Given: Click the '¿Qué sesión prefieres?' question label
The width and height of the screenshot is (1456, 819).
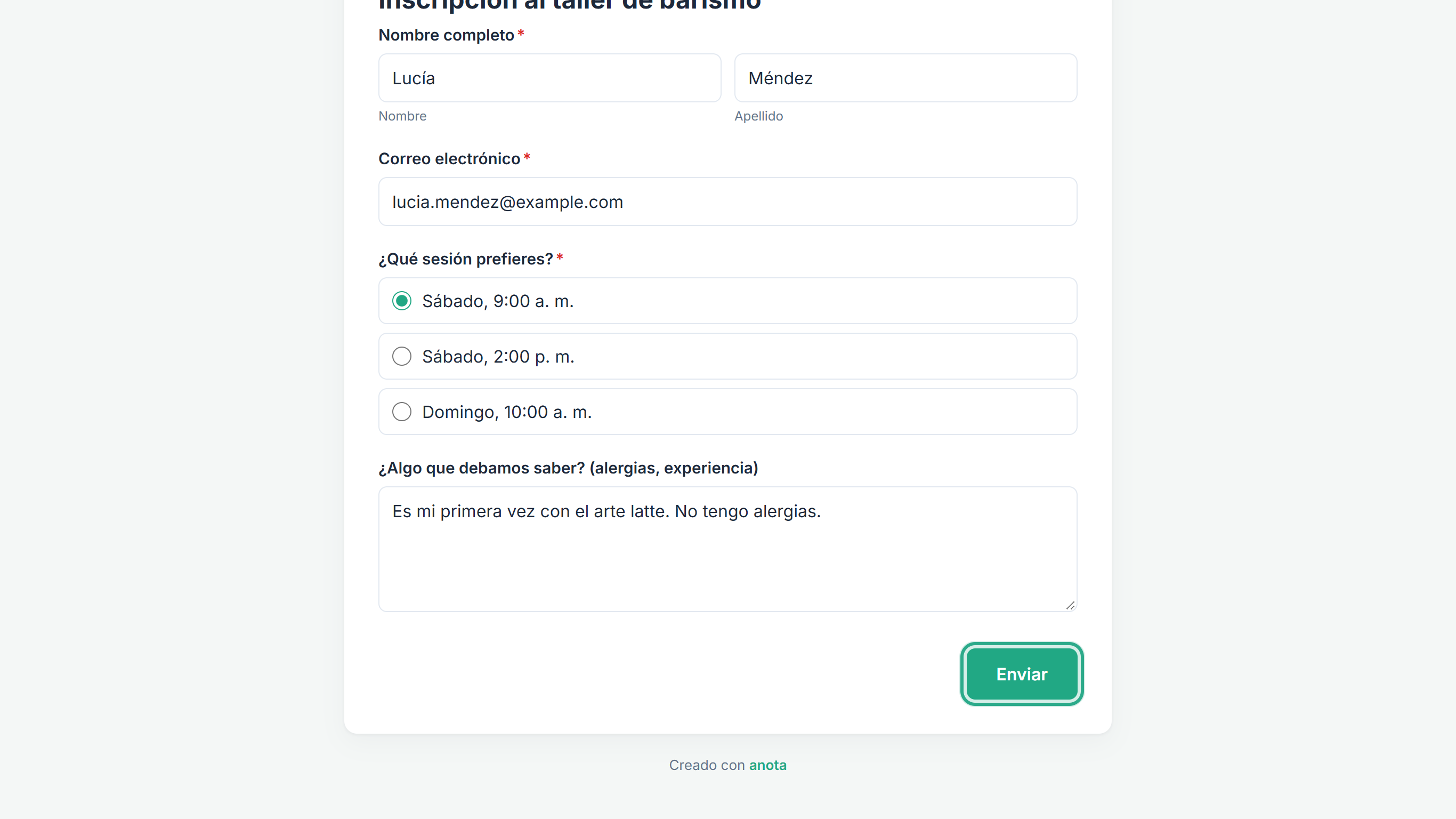Looking at the screenshot, I should point(466,259).
